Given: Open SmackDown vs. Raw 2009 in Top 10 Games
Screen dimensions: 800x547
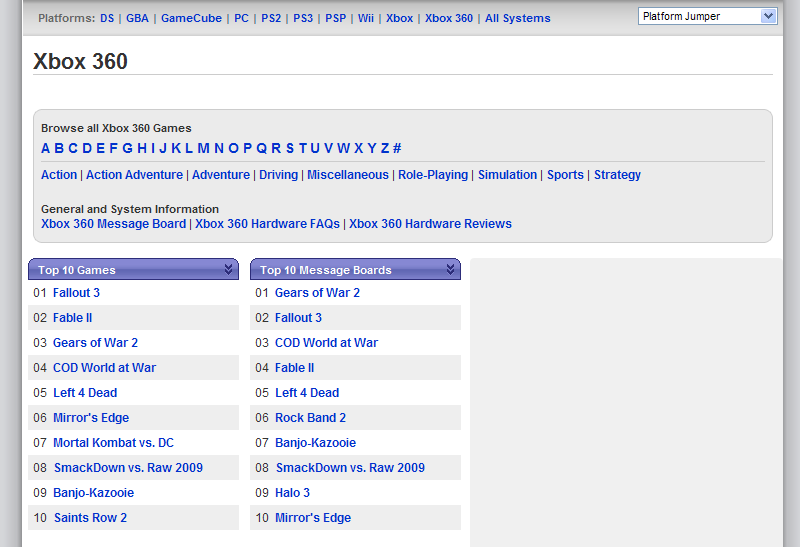Looking at the screenshot, I should pyautogui.click(x=129, y=468).
